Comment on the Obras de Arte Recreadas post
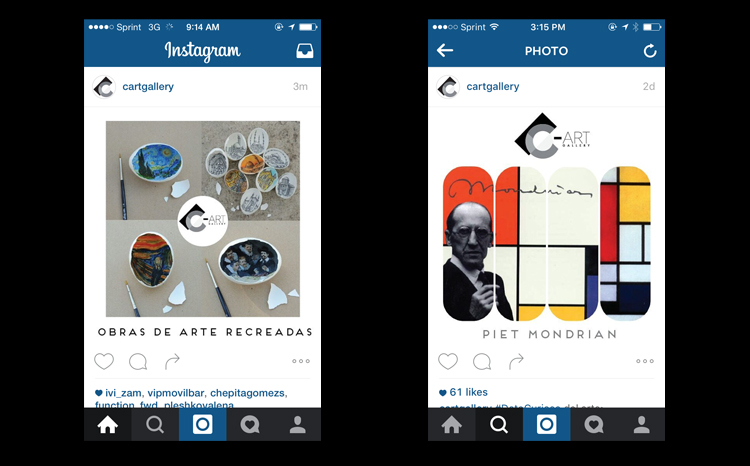 (138, 362)
